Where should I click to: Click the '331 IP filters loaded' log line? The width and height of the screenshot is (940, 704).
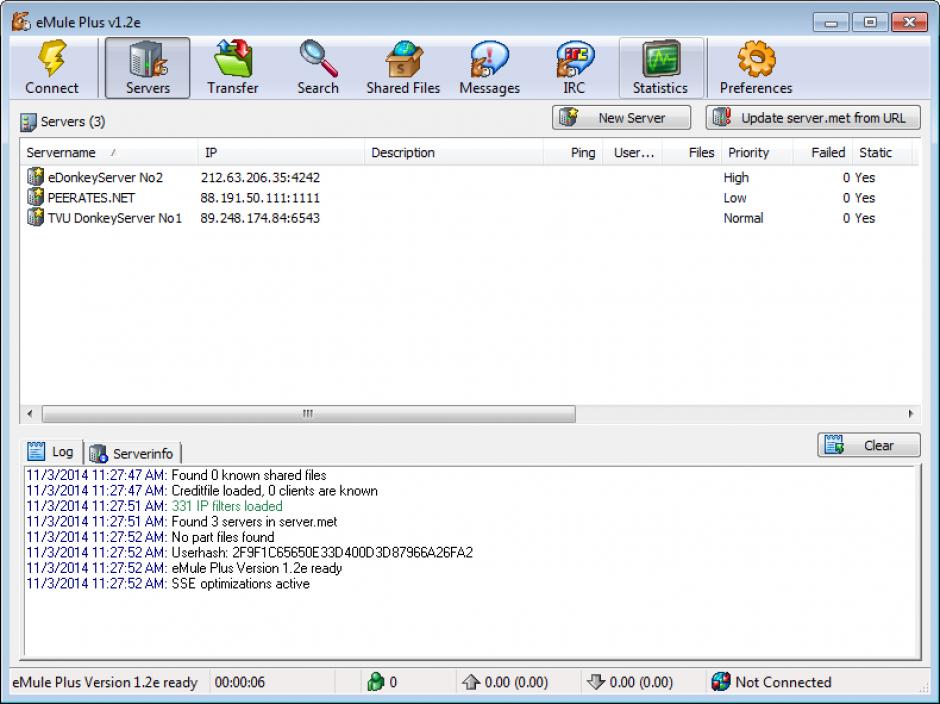[227, 506]
